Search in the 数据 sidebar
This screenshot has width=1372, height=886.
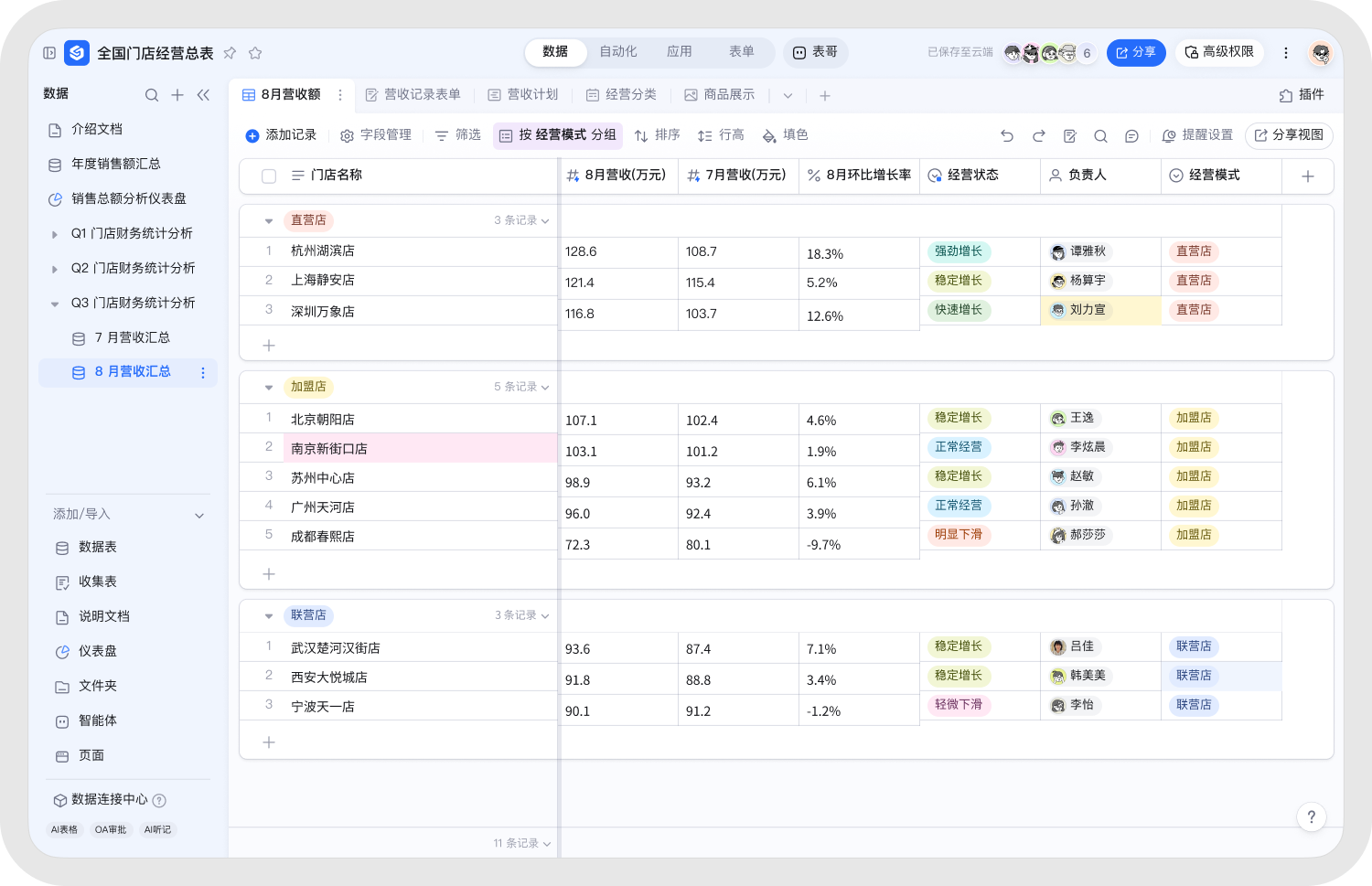[x=152, y=94]
